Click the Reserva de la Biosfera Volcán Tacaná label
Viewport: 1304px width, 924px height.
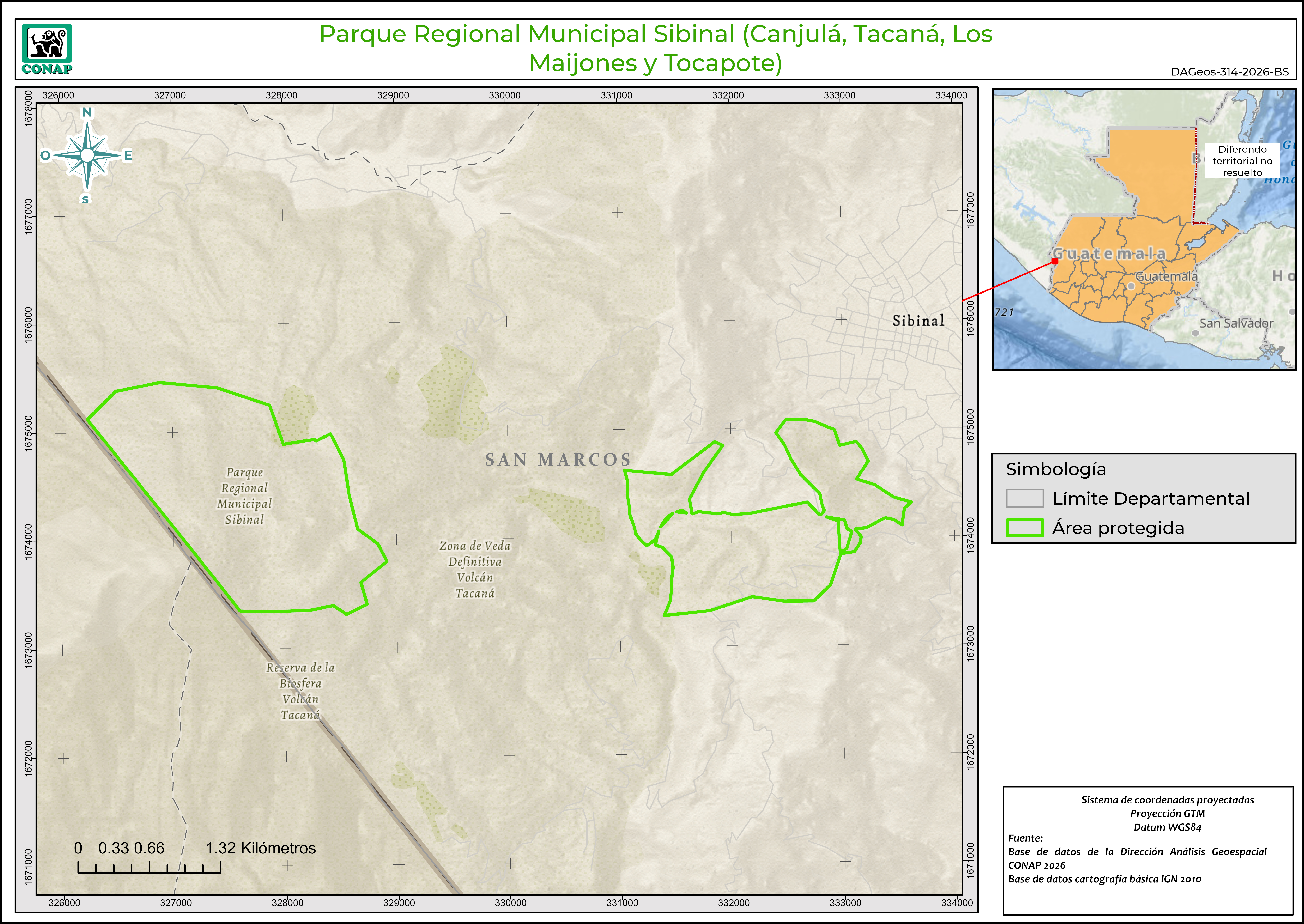coord(300,691)
